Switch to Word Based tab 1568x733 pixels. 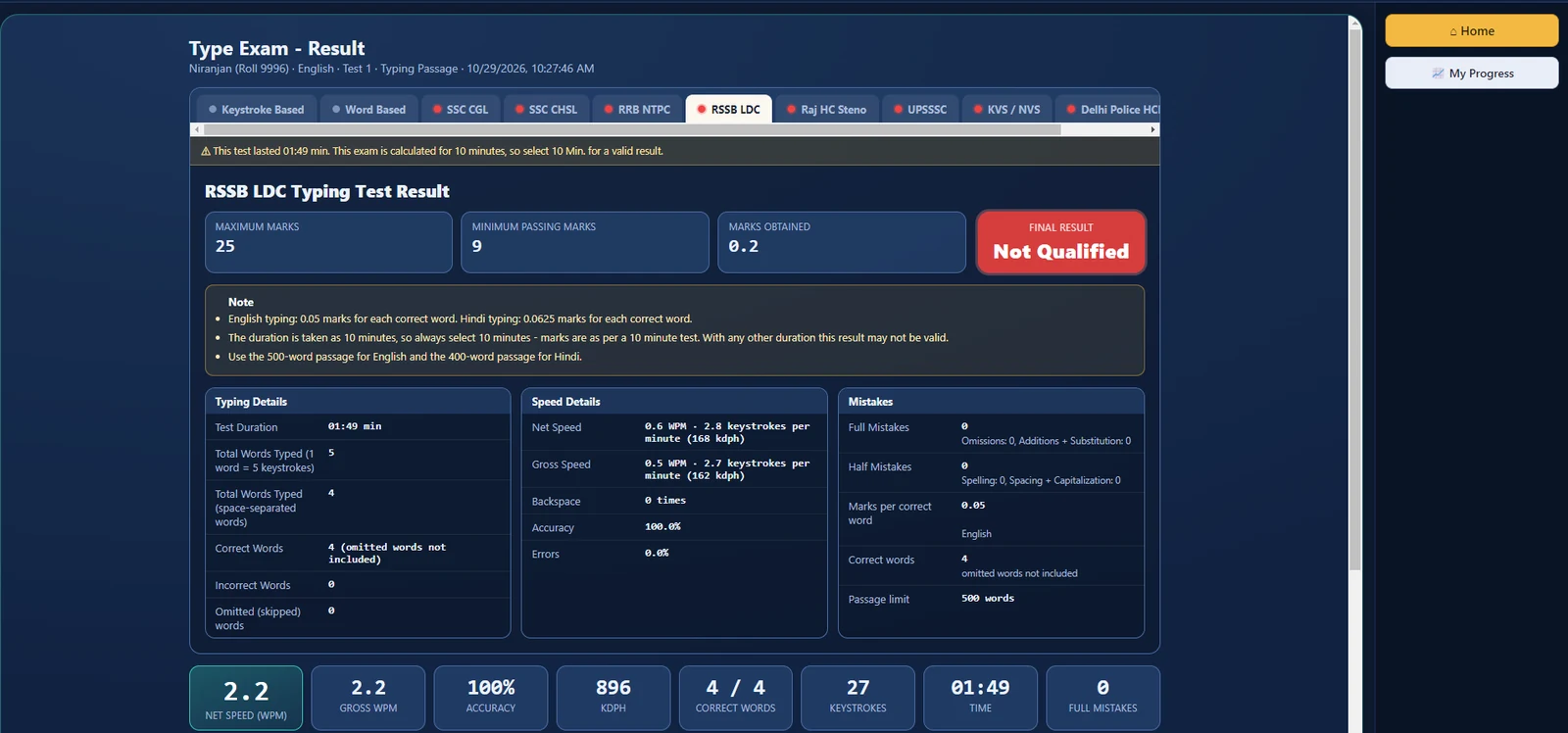(x=368, y=109)
